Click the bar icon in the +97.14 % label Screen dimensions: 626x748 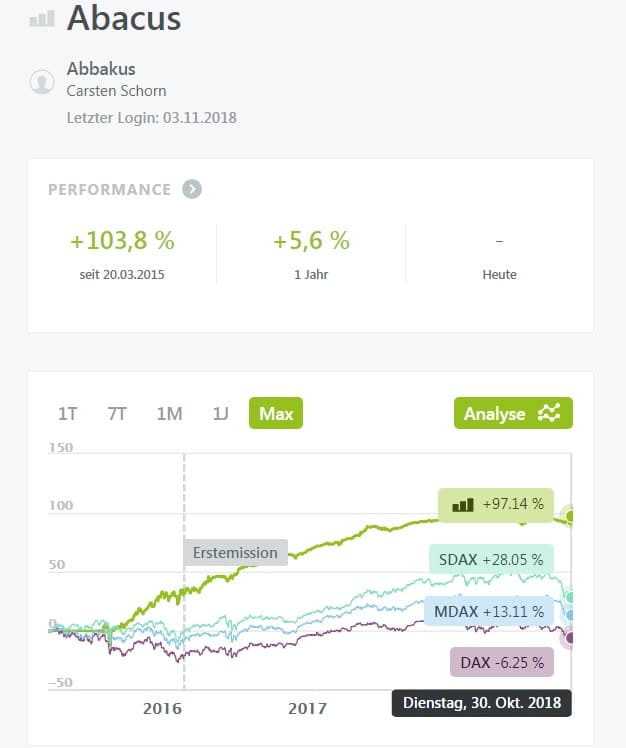click(x=463, y=506)
